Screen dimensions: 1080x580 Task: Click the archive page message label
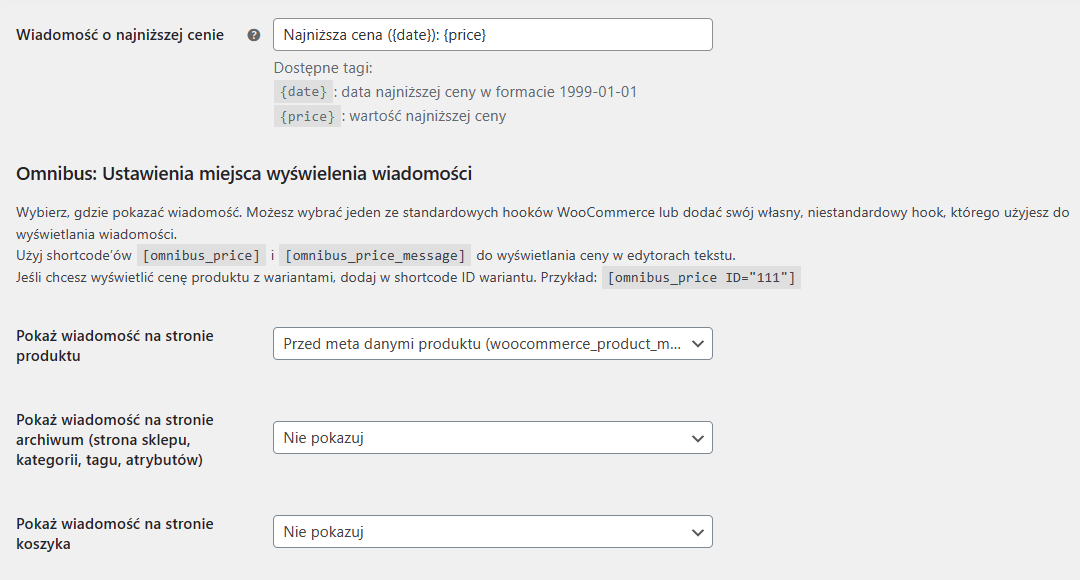(x=115, y=439)
